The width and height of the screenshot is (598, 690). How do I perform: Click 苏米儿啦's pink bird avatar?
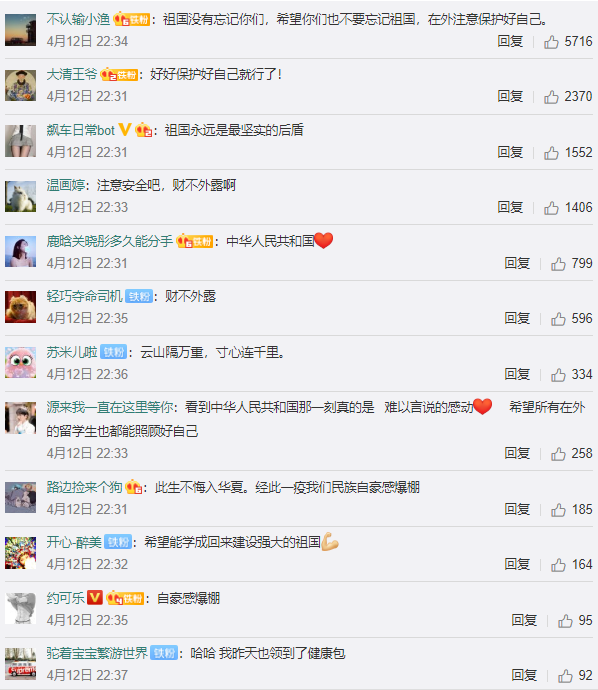[20, 363]
